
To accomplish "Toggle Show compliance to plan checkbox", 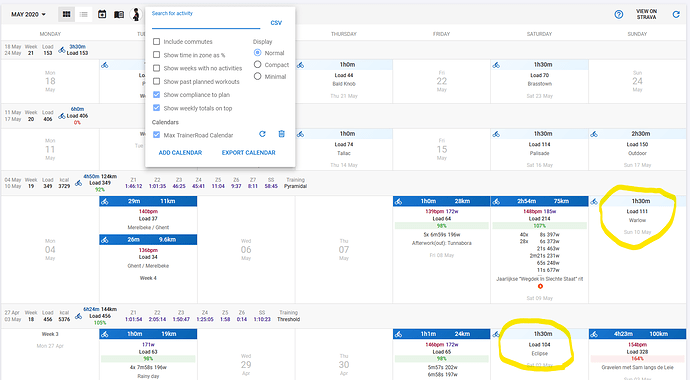I will point(156,95).
